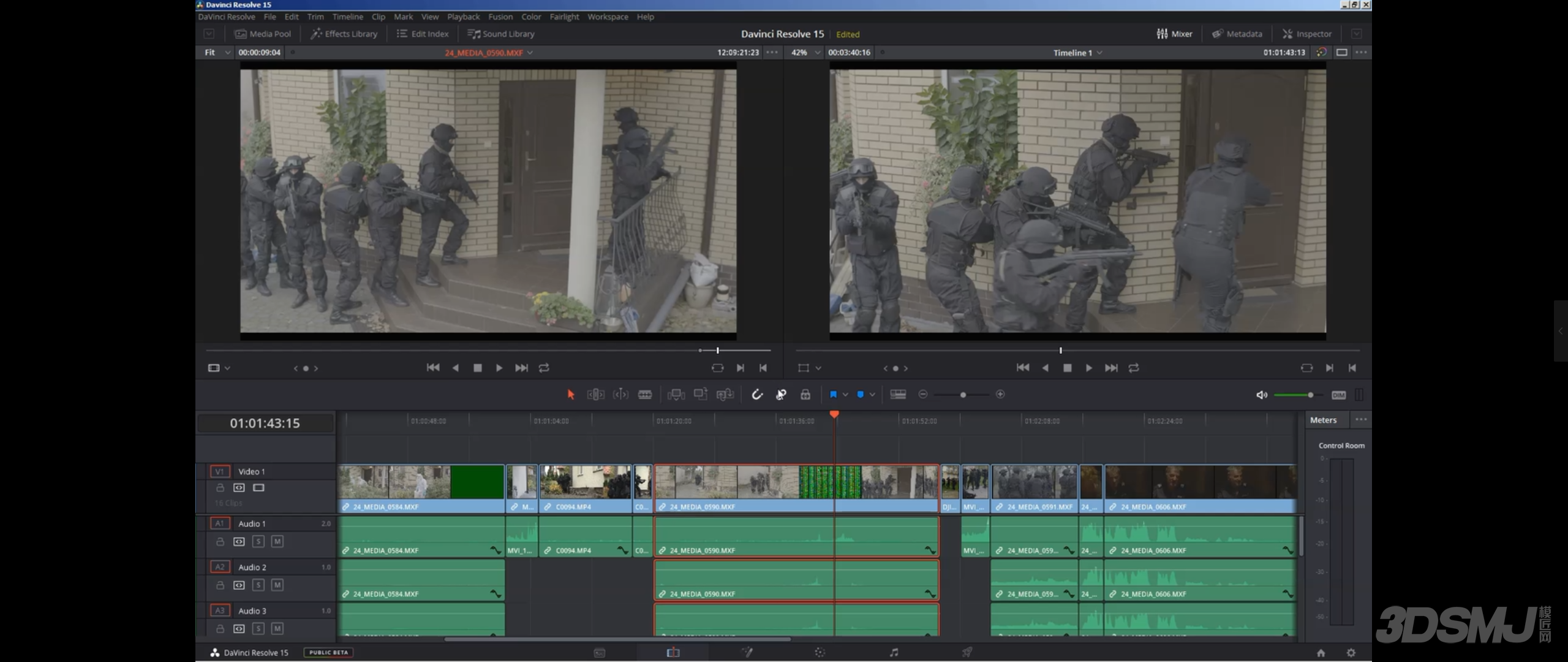Mute the monitor speaker icon
Viewport: 1568px width, 662px height.
pos(1262,395)
